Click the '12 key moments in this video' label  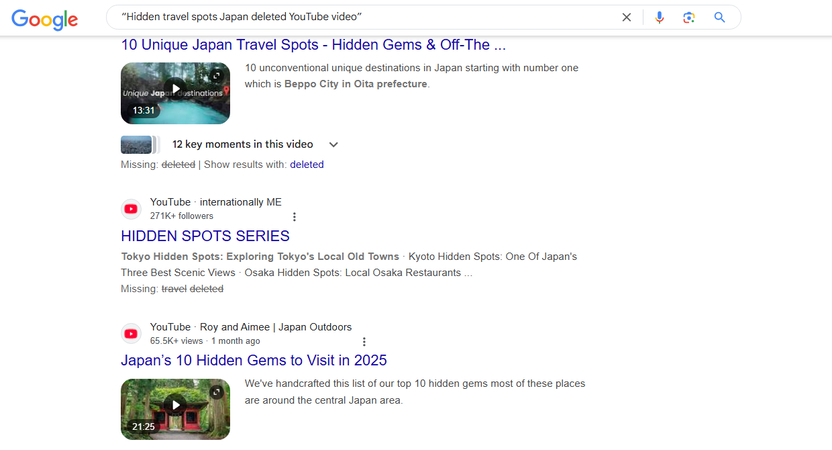(242, 144)
